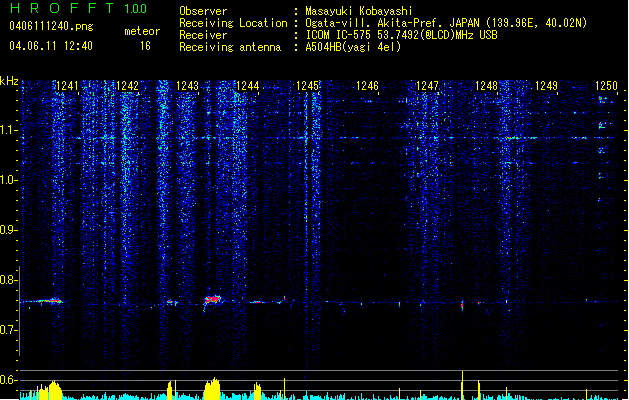Click the 1.0 frequency axis label
Image resolution: width=629 pixels, height=400 pixels.
click(8, 180)
